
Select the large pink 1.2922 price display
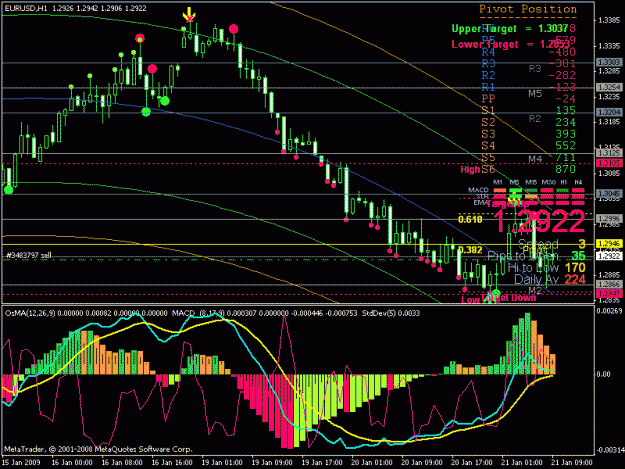[x=539, y=222]
